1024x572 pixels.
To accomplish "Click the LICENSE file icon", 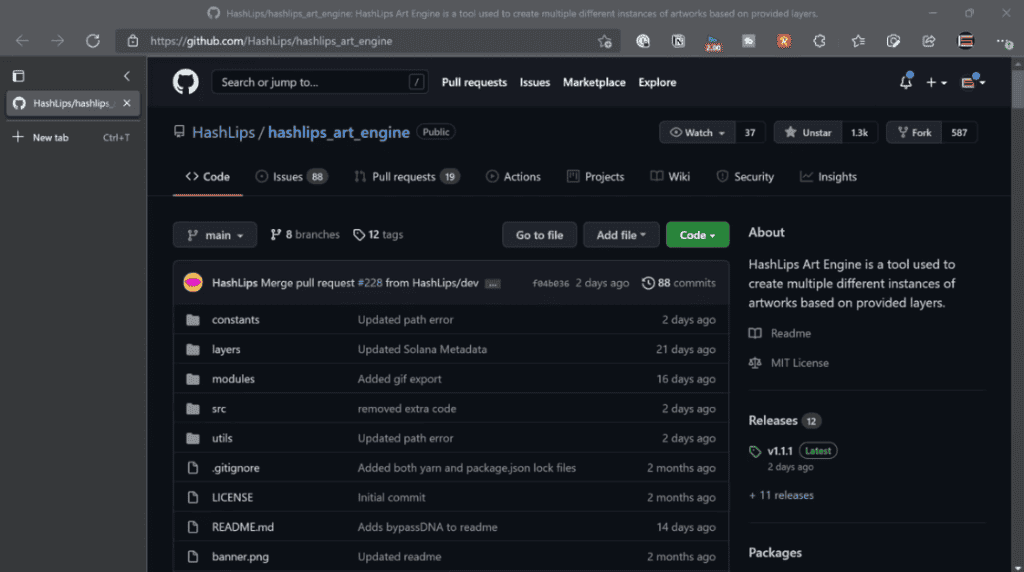I will (193, 498).
